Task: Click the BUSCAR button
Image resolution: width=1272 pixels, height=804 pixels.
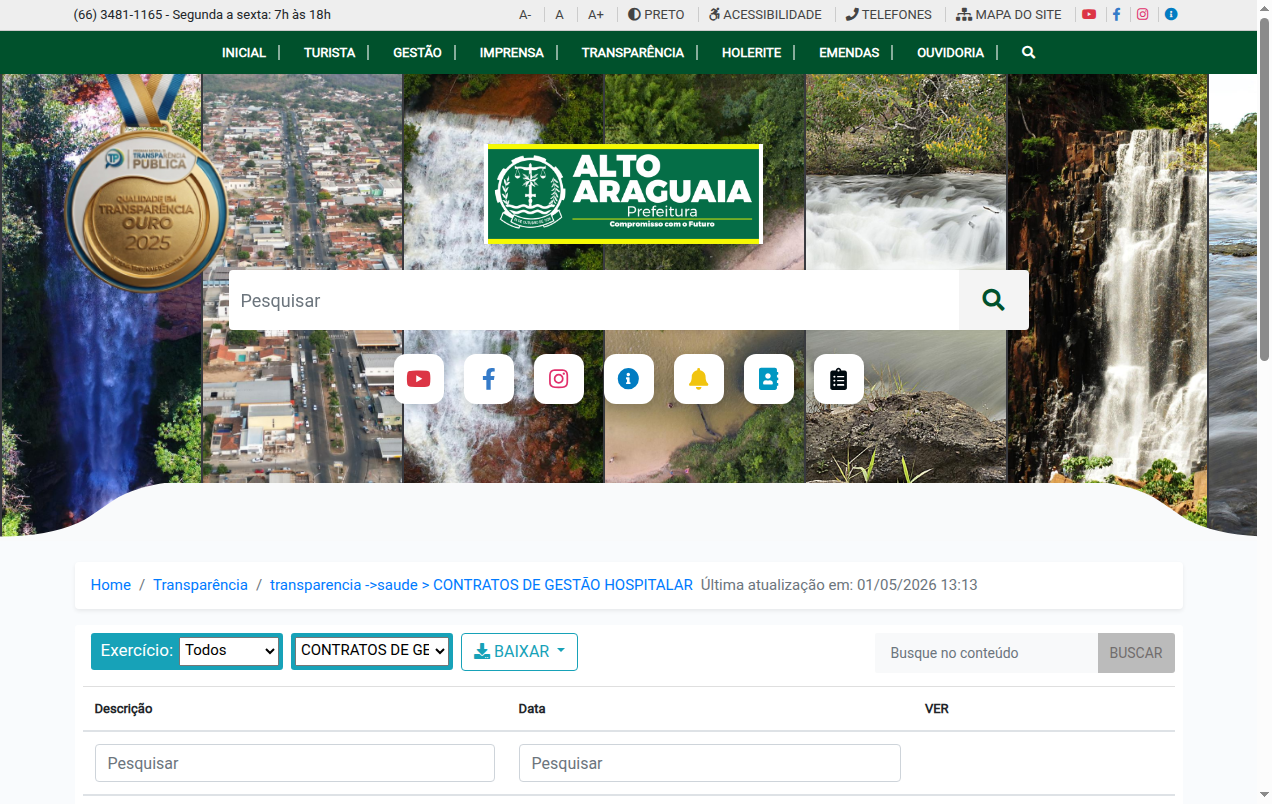Action: pyautogui.click(x=1136, y=653)
